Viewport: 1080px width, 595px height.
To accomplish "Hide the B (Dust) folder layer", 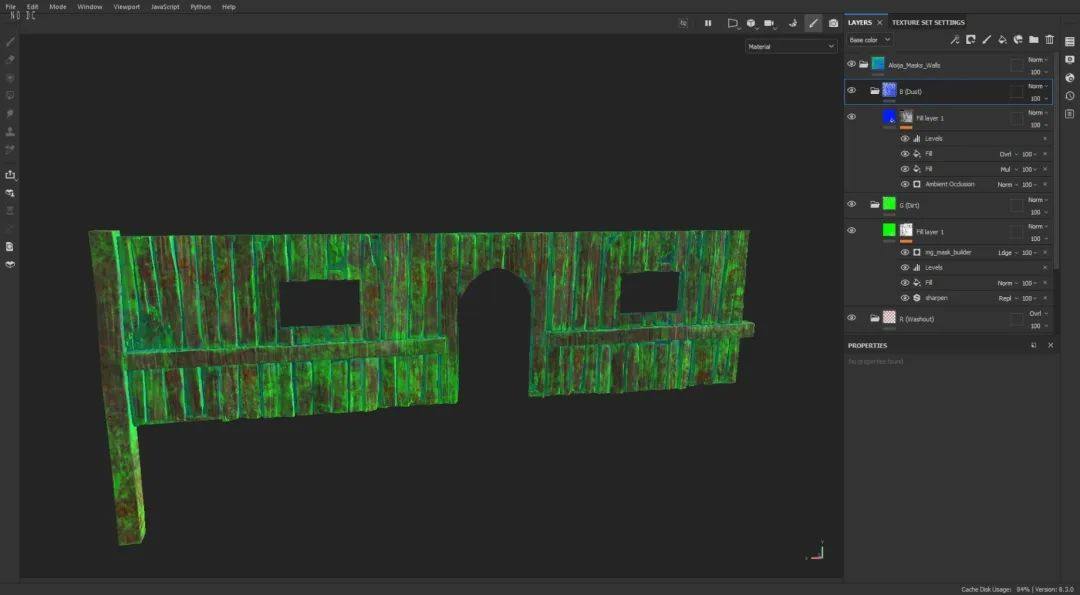I will click(851, 91).
